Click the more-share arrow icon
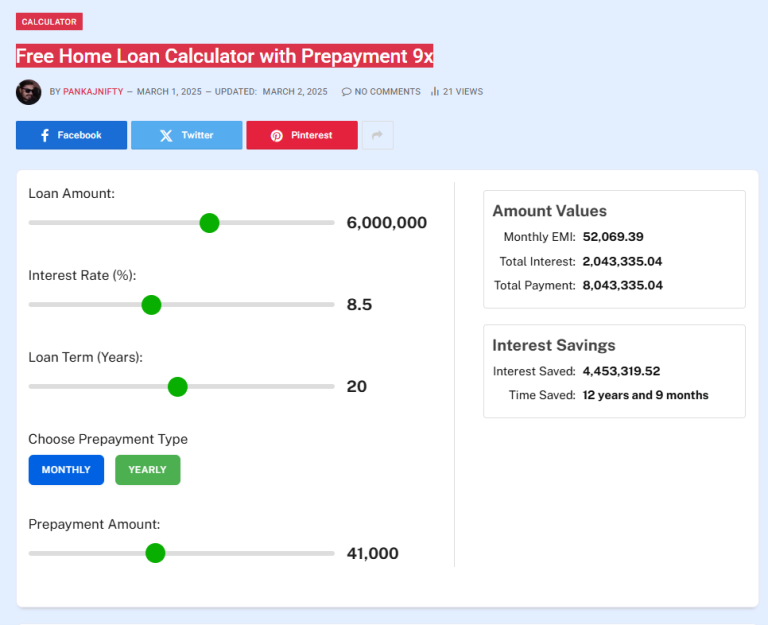The width and height of the screenshot is (768, 625). click(x=377, y=135)
